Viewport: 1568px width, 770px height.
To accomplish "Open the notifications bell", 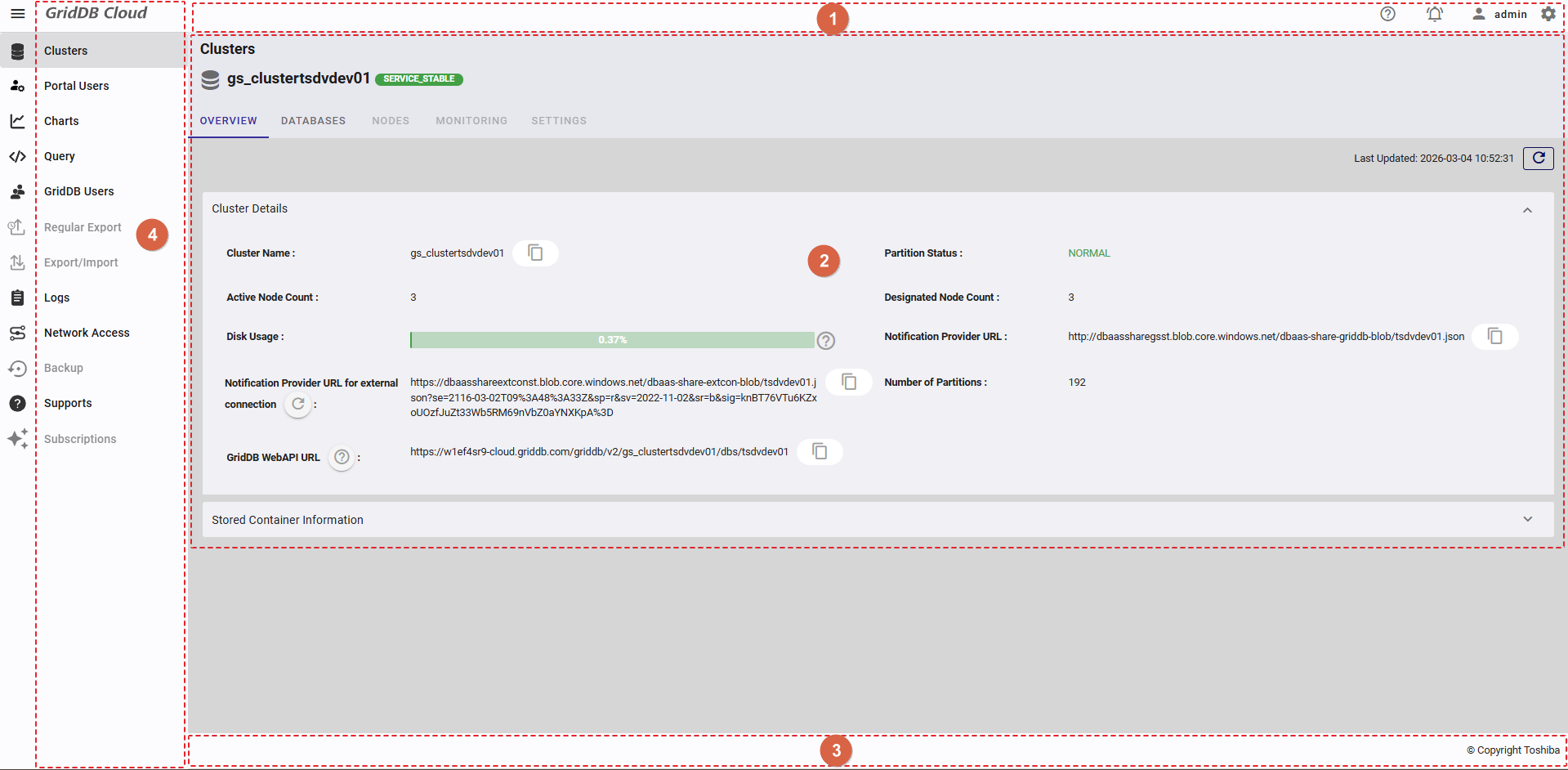I will coord(1434,14).
